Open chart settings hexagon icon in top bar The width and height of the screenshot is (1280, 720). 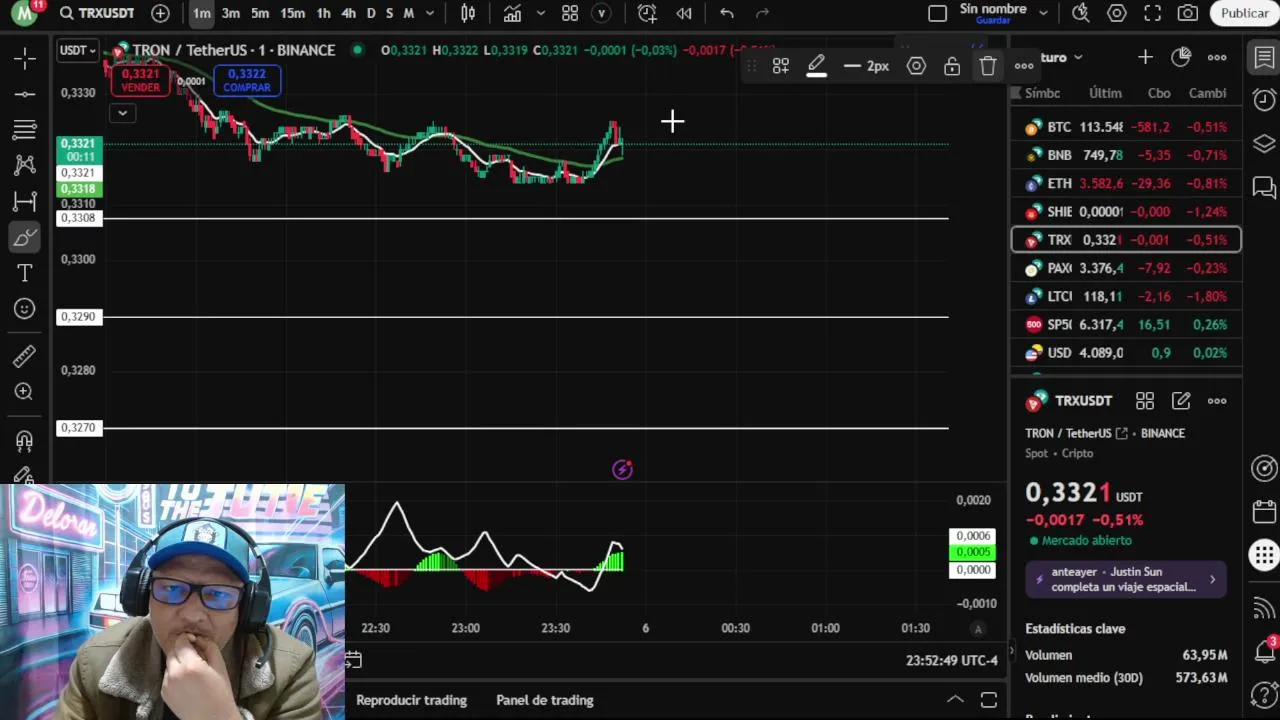1117,13
